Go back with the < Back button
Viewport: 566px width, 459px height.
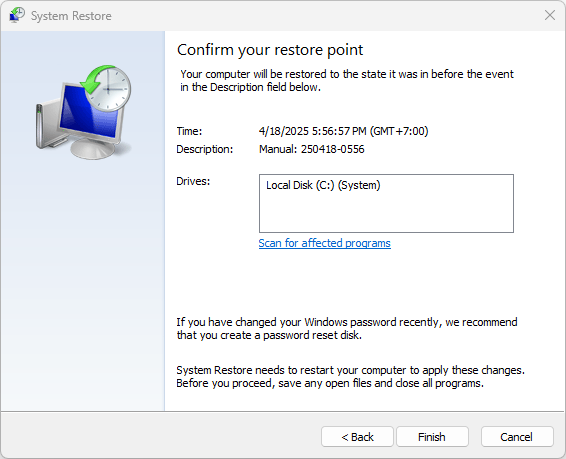coord(357,437)
